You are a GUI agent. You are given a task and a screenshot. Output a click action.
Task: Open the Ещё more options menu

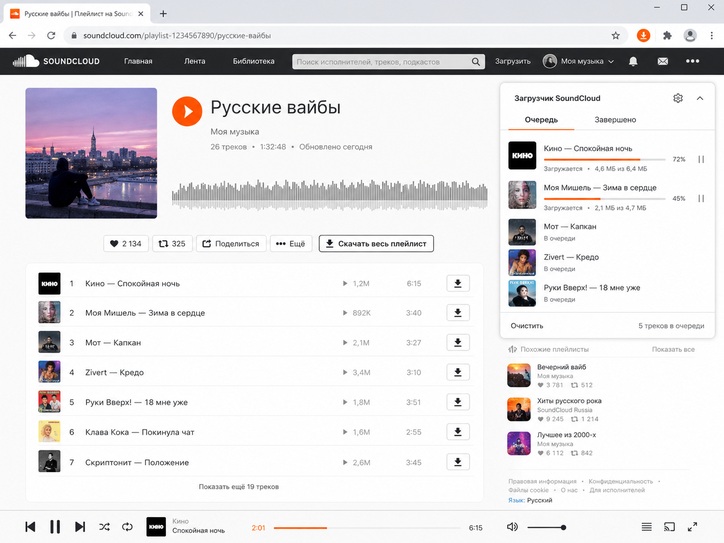290,243
